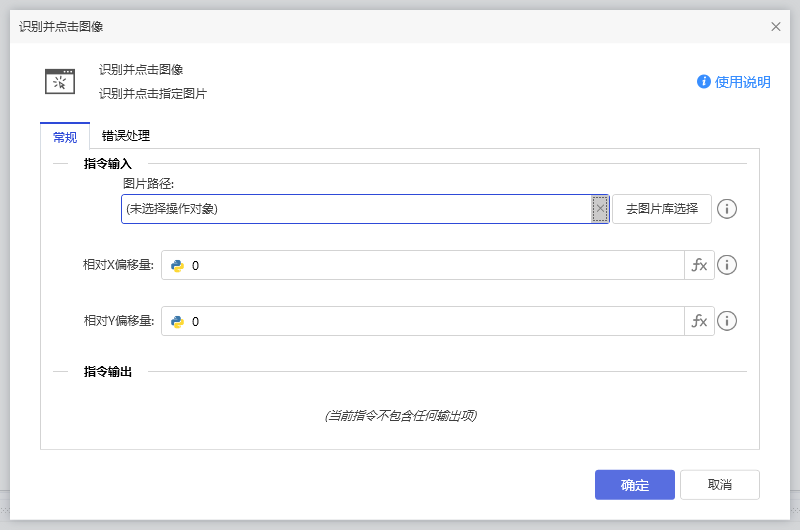This screenshot has width=800, height=530.
Task: Close the 识别并点击图像 dialog window
Action: pos(776,27)
